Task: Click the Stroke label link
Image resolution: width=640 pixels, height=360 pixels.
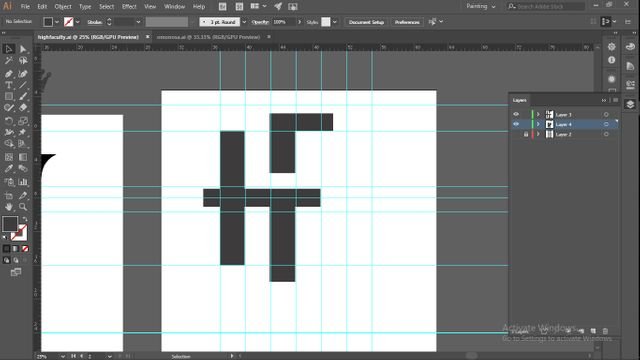Action: click(94, 22)
